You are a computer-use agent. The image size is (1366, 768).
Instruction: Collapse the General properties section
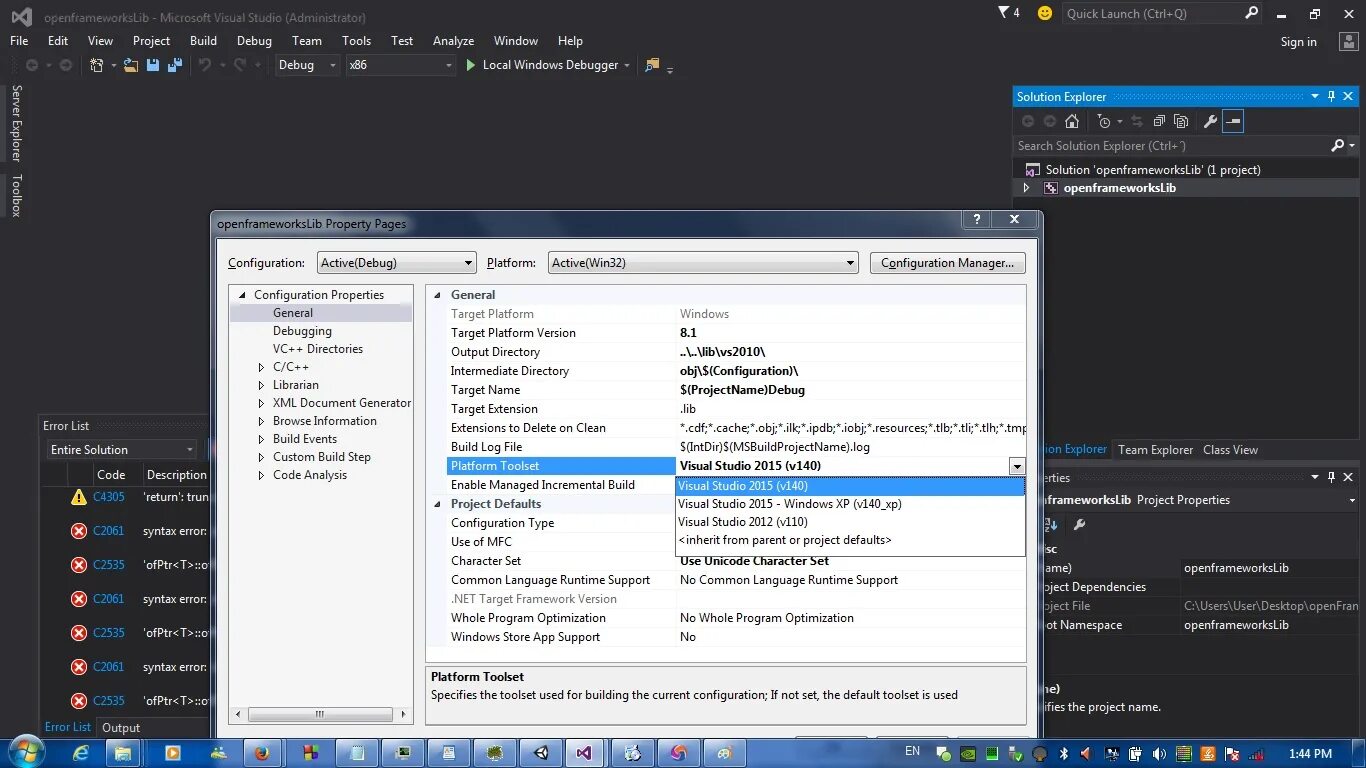437,295
